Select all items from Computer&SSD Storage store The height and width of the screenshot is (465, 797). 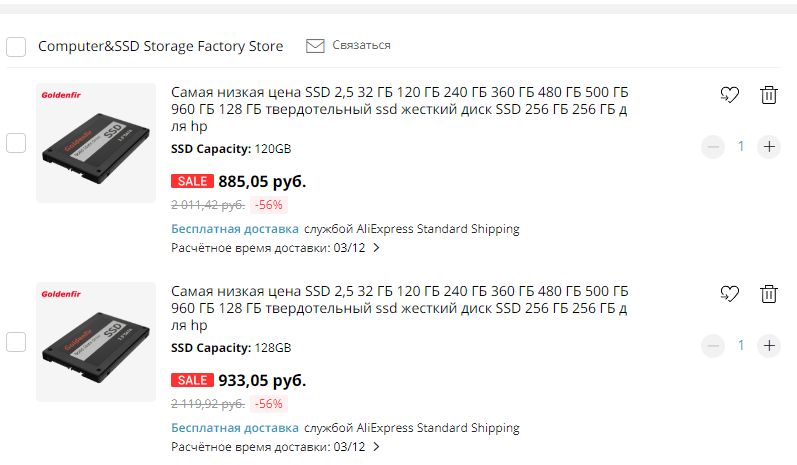(x=16, y=47)
